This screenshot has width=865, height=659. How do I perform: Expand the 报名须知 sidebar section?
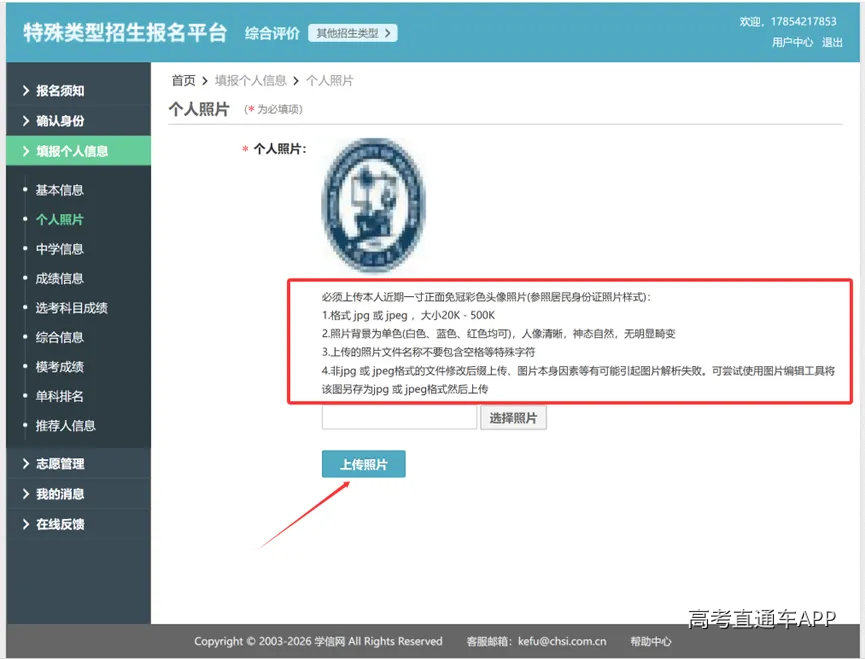point(78,90)
